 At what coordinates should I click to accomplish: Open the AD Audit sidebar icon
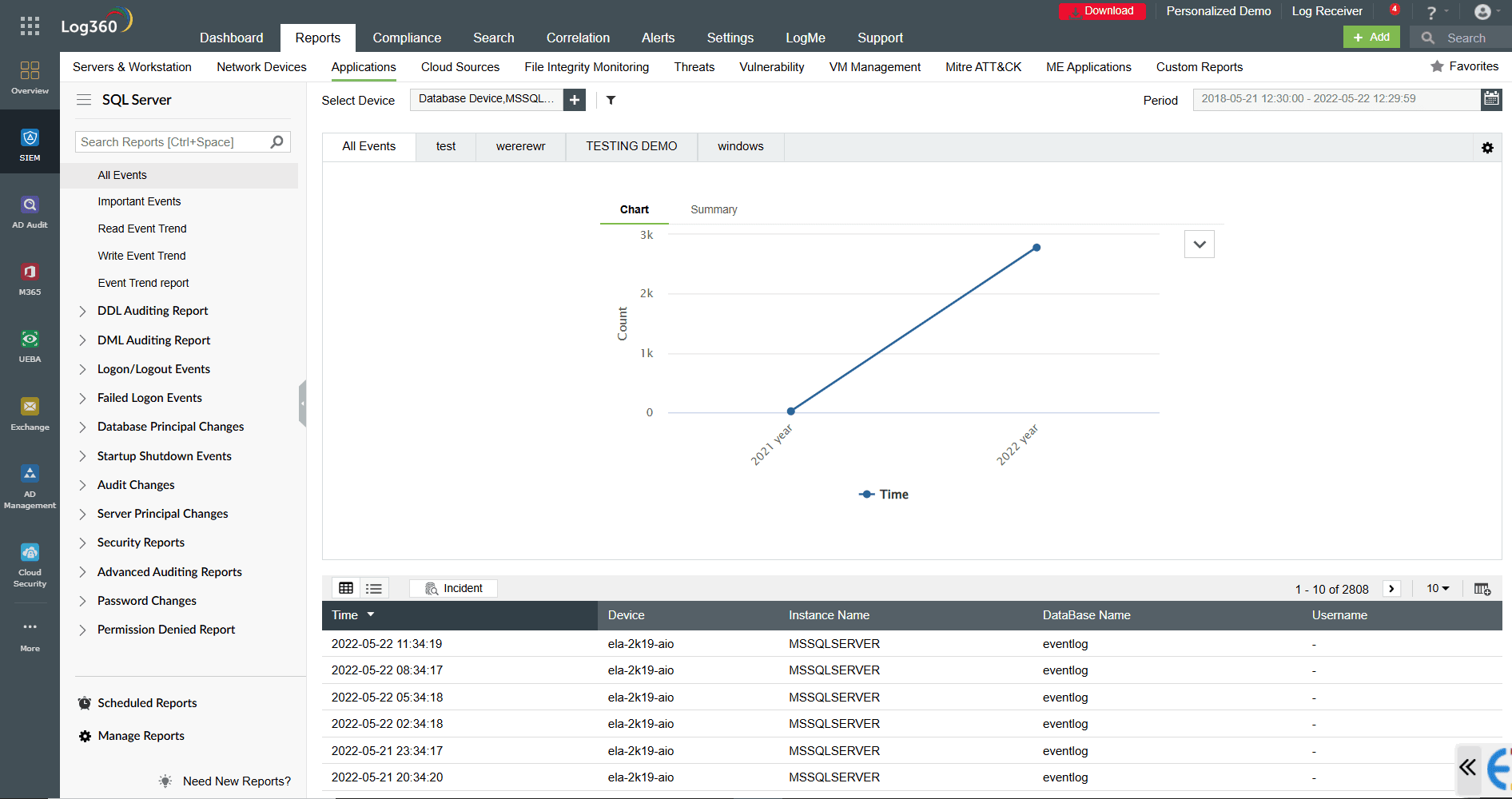tap(30, 213)
